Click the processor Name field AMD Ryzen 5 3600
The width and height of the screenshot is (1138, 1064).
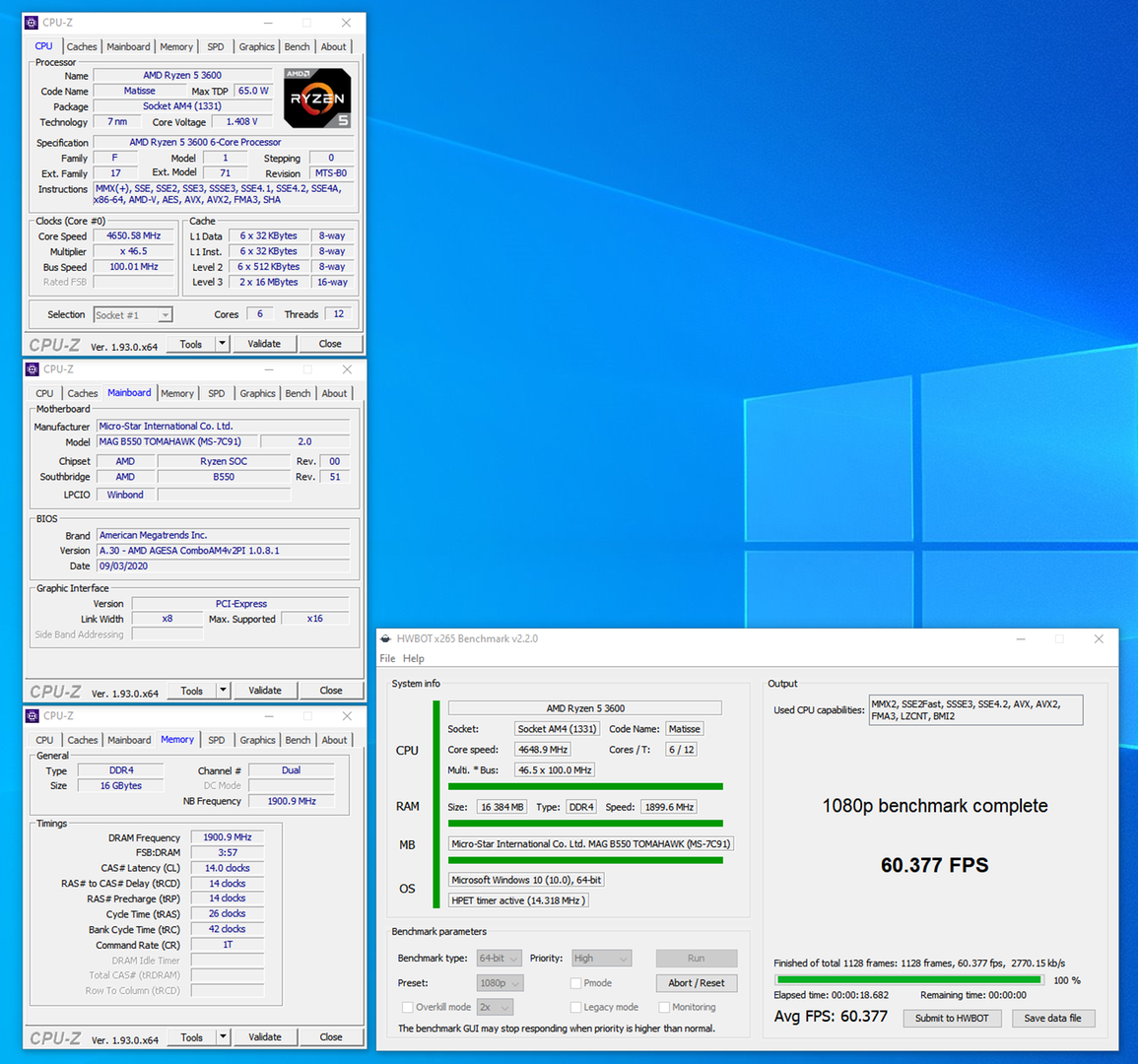pyautogui.click(x=182, y=75)
